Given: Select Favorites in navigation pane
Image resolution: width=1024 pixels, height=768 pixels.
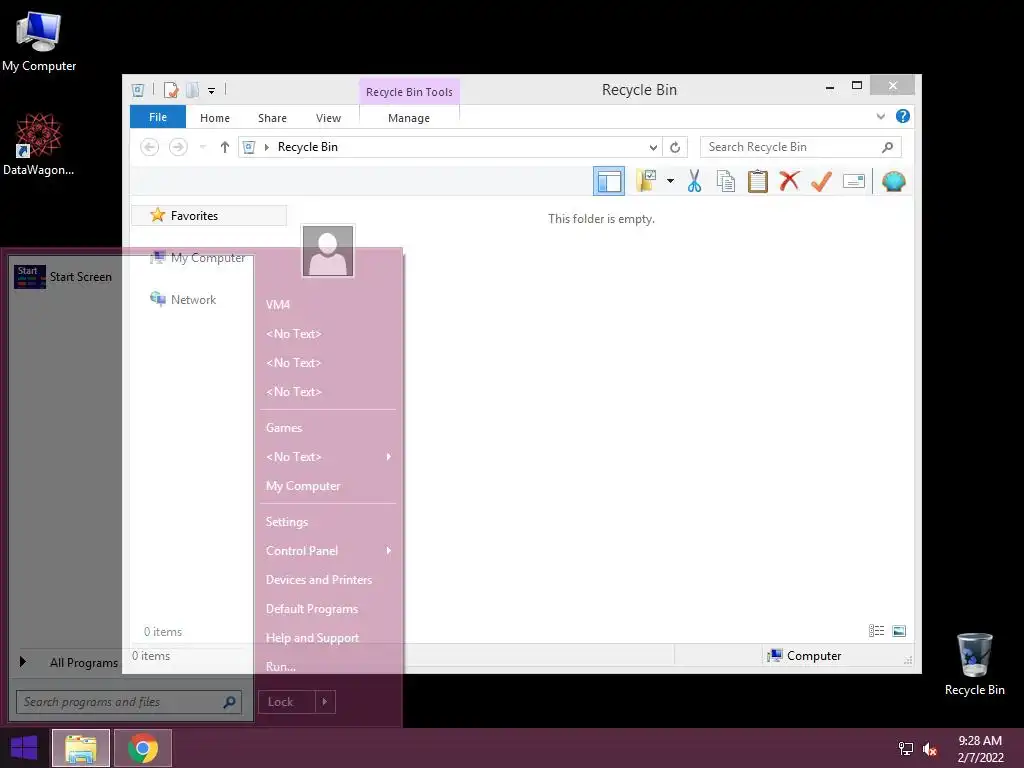Looking at the screenshot, I should click(x=209, y=216).
